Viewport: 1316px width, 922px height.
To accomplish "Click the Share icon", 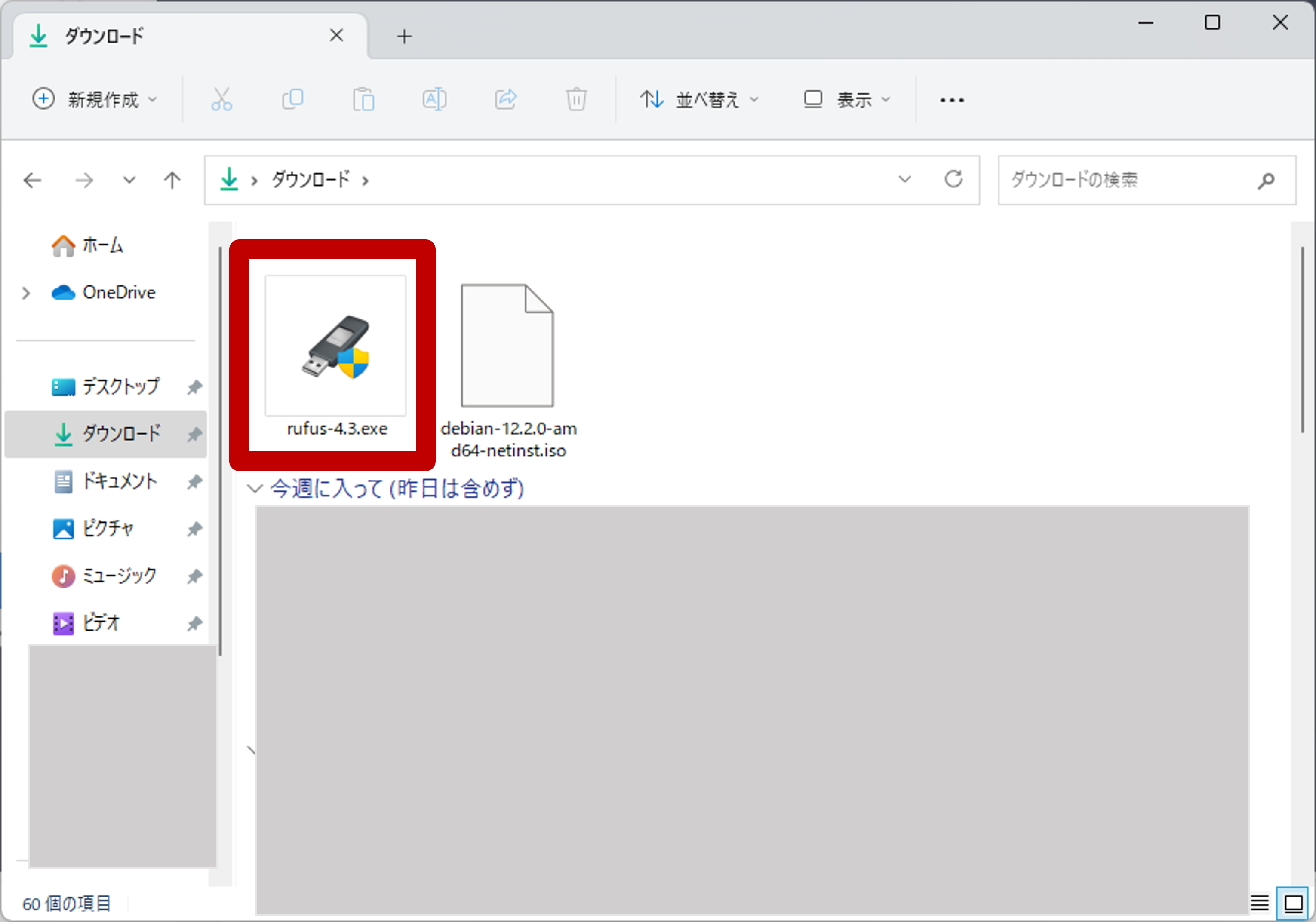I will (505, 99).
